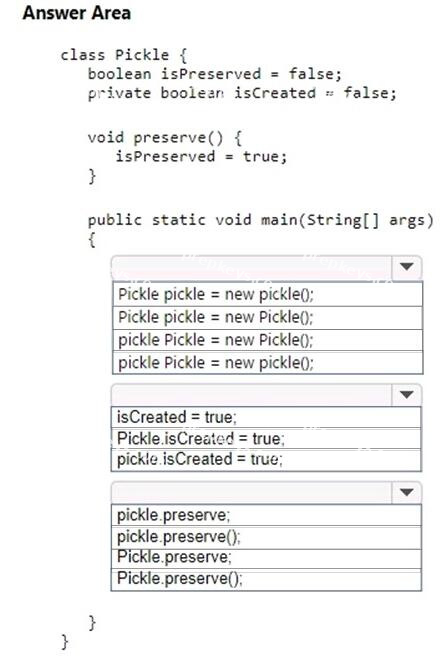Open the third dropdown arrow above preserve options
This screenshot has width=440, height=660.
point(406,492)
